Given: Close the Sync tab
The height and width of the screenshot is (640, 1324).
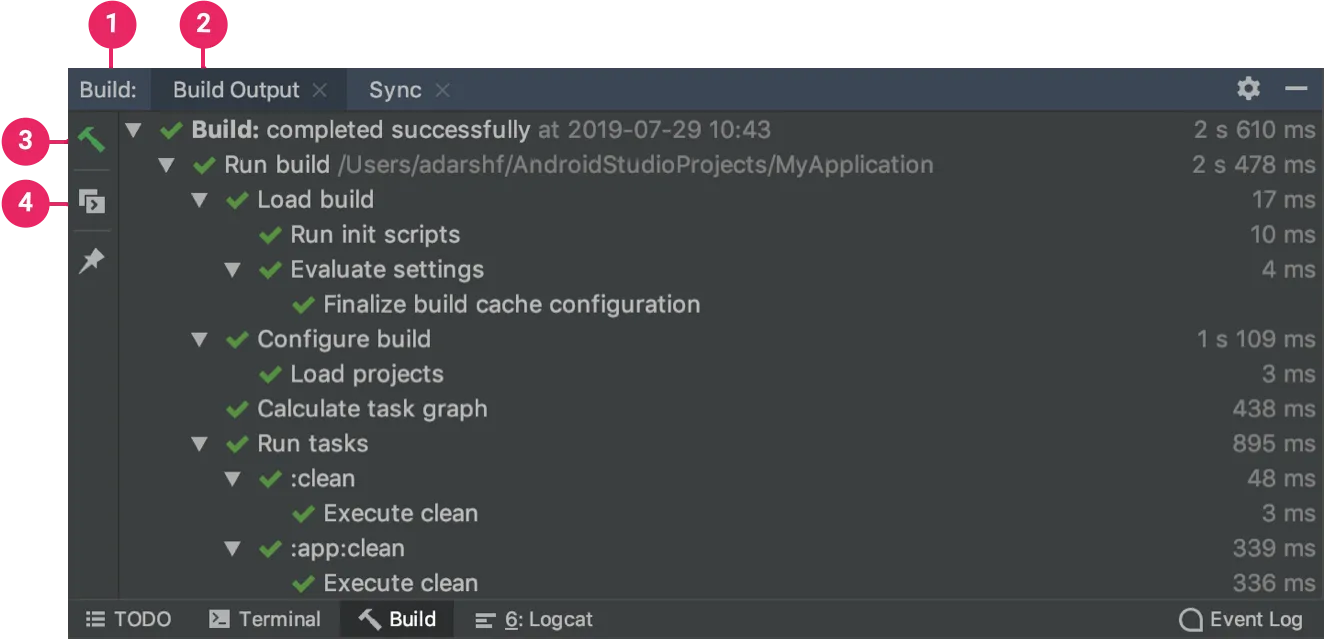Looking at the screenshot, I should coord(442,90).
